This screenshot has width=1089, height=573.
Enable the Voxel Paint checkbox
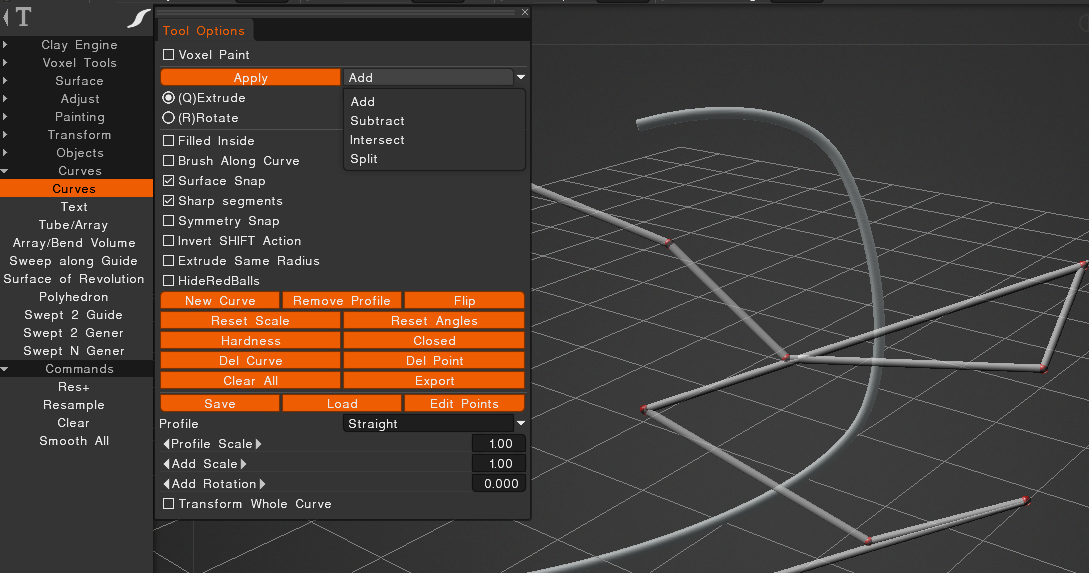click(169, 55)
